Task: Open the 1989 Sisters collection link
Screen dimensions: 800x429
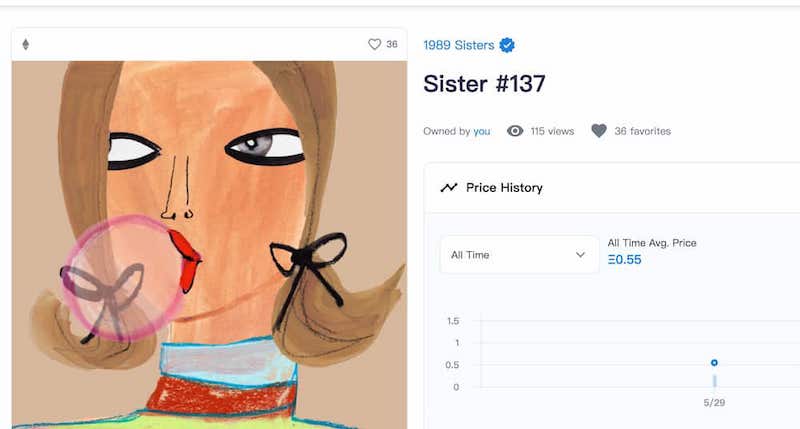Action: (458, 45)
